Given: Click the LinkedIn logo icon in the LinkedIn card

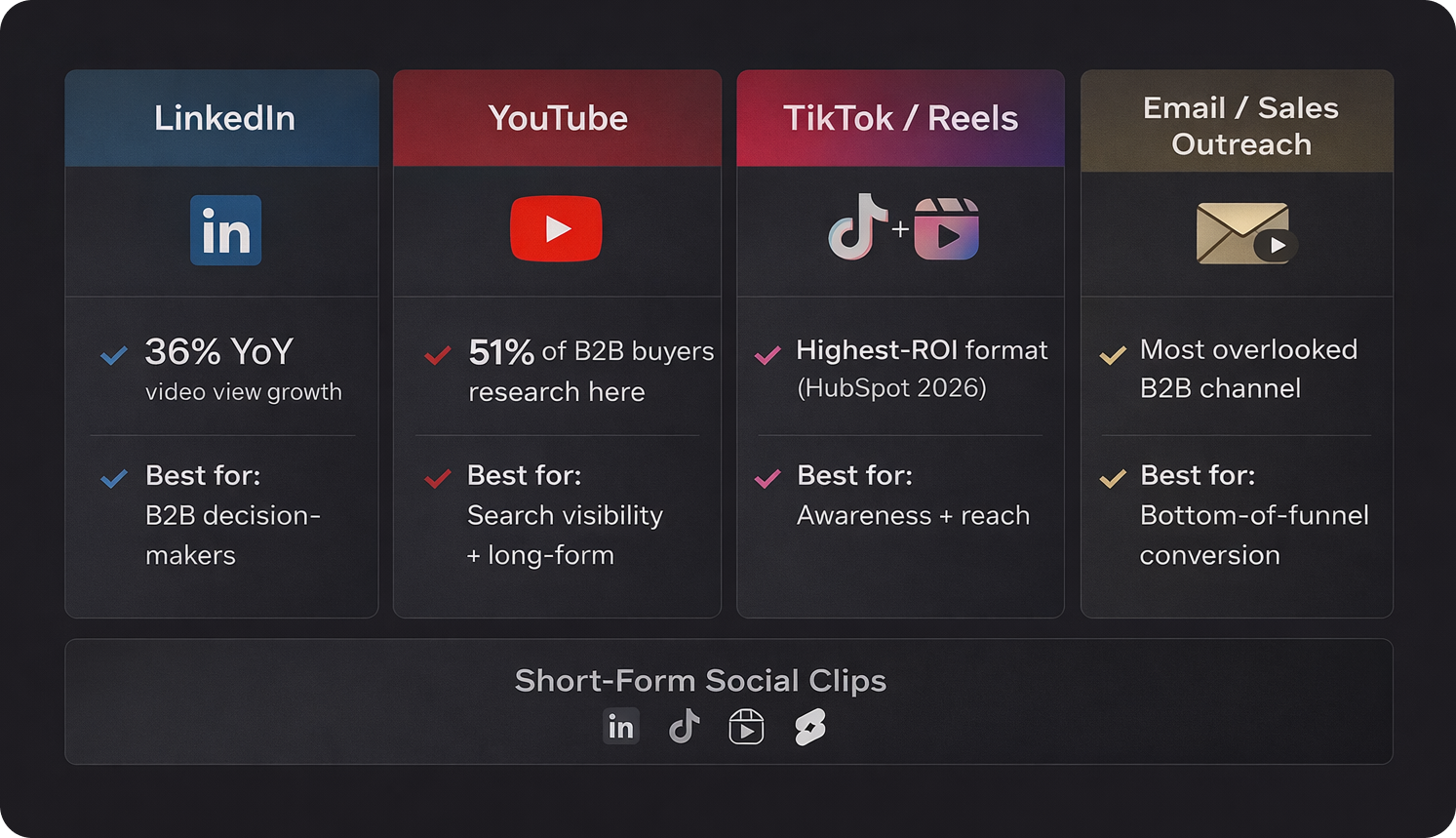Looking at the screenshot, I should (225, 230).
